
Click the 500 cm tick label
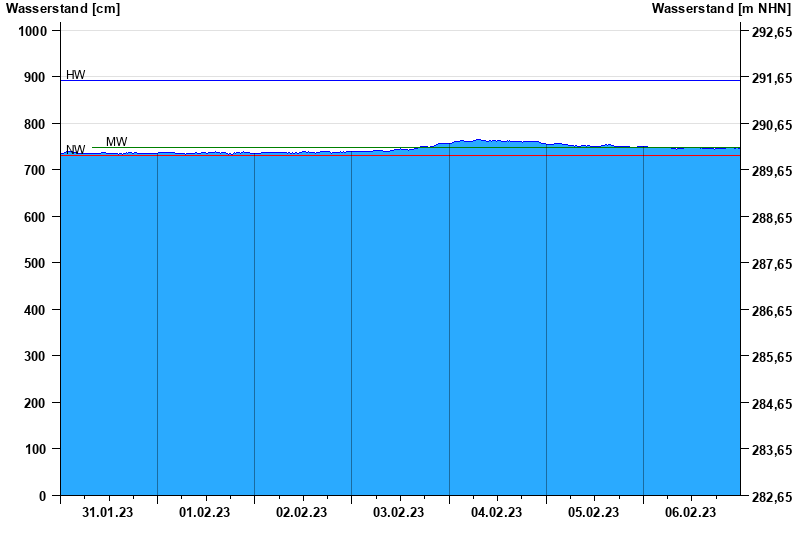coord(36,263)
